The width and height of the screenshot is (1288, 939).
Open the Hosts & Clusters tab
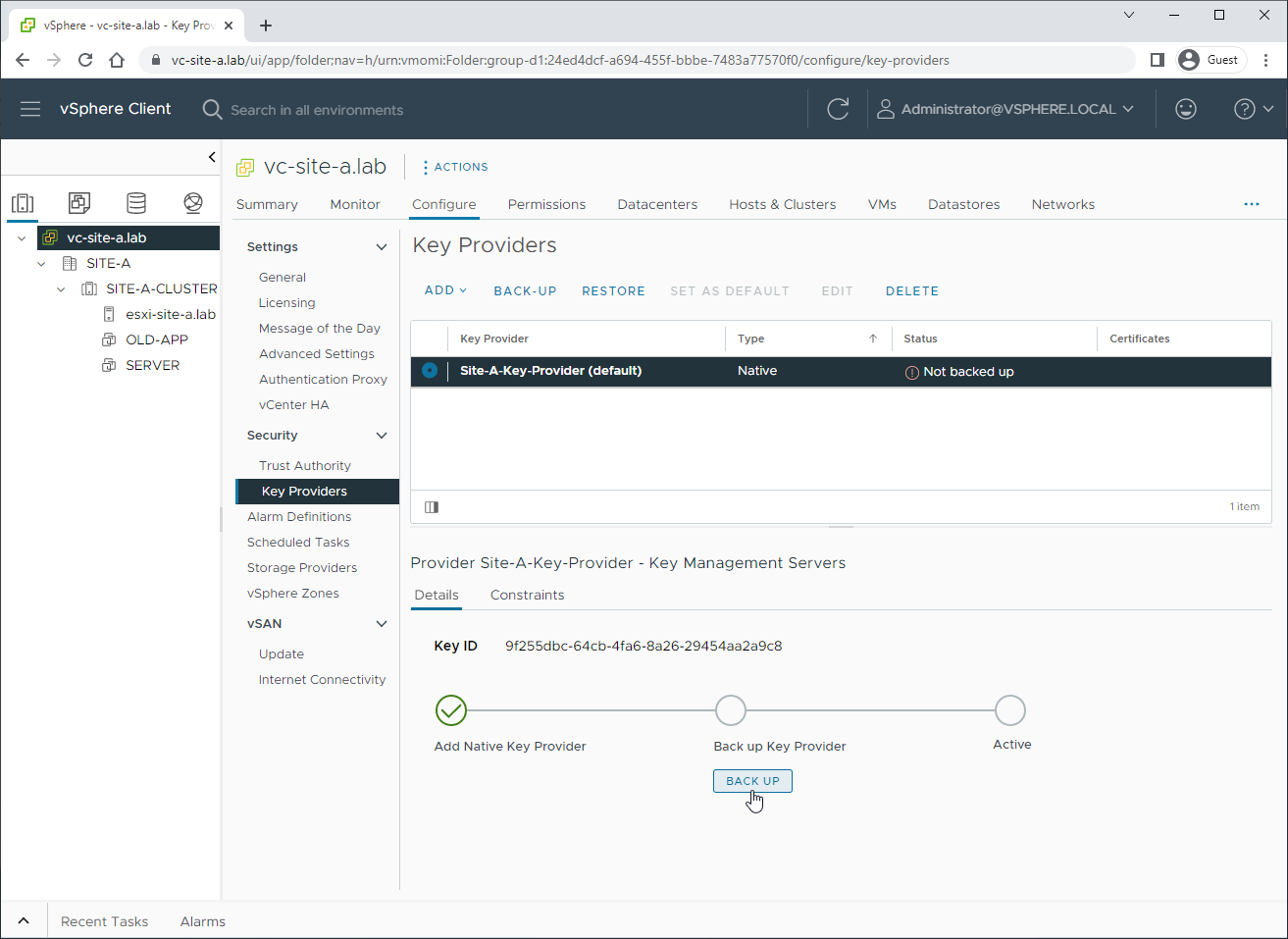pyautogui.click(x=783, y=204)
